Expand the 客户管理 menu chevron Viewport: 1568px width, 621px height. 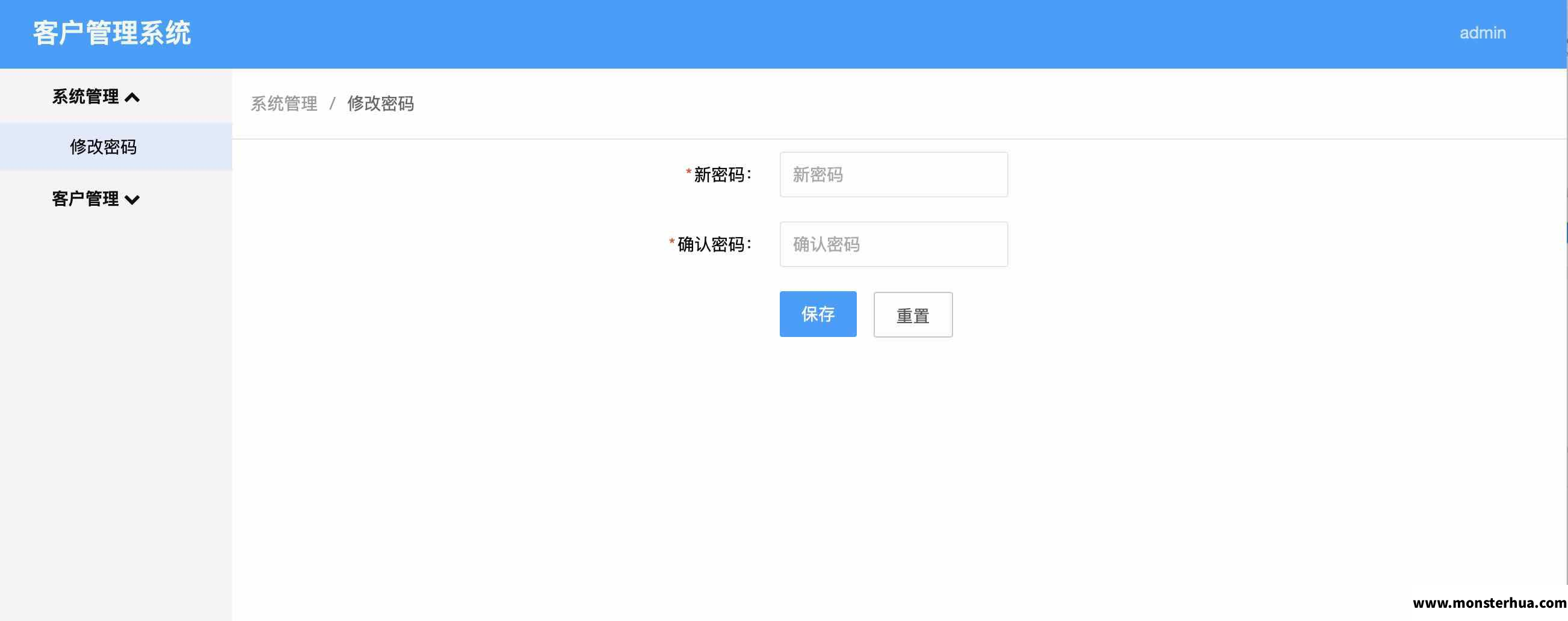click(x=132, y=199)
